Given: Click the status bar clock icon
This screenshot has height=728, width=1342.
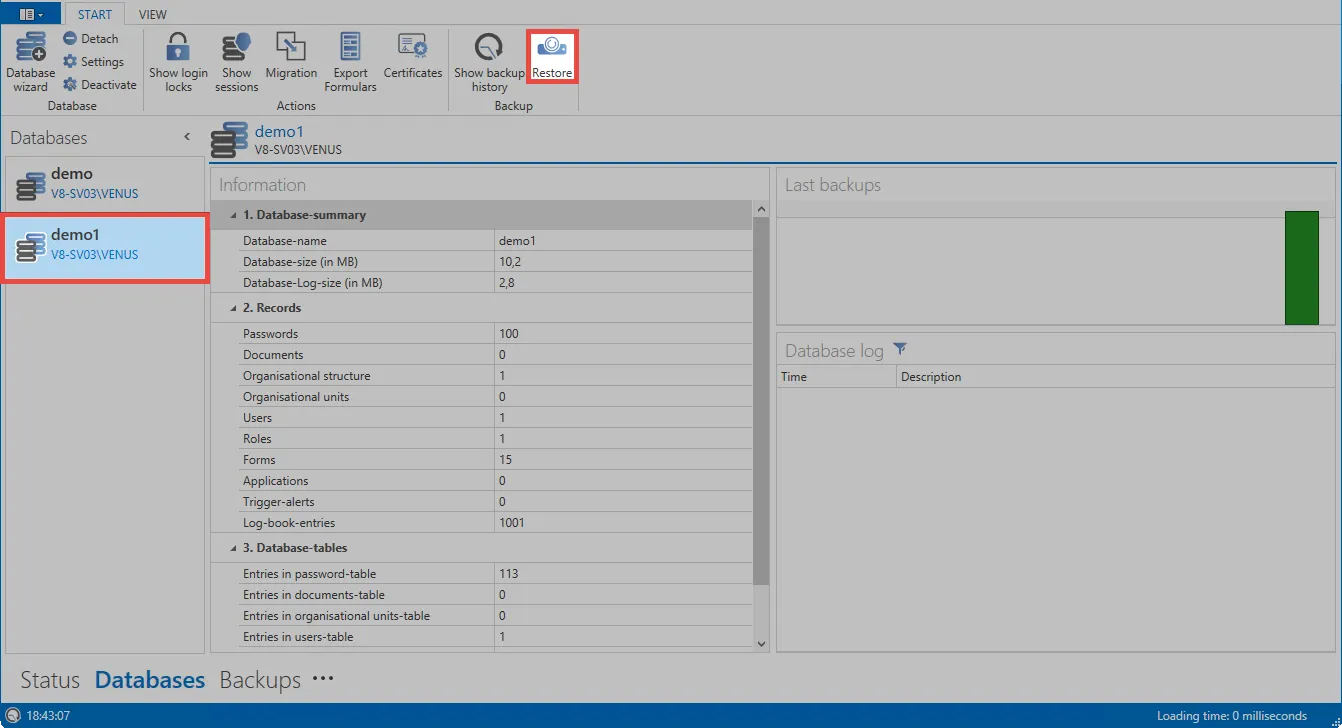Looking at the screenshot, I should coord(13,716).
